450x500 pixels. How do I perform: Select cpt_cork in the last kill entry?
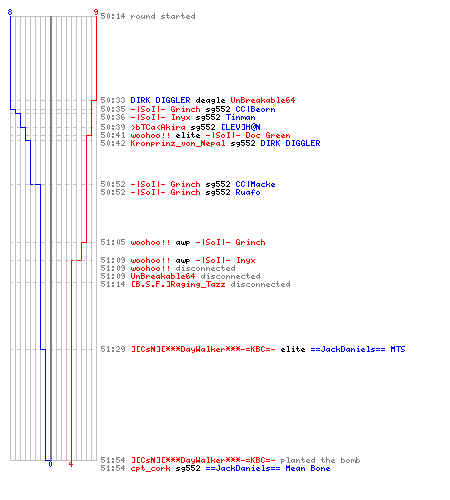(150, 468)
